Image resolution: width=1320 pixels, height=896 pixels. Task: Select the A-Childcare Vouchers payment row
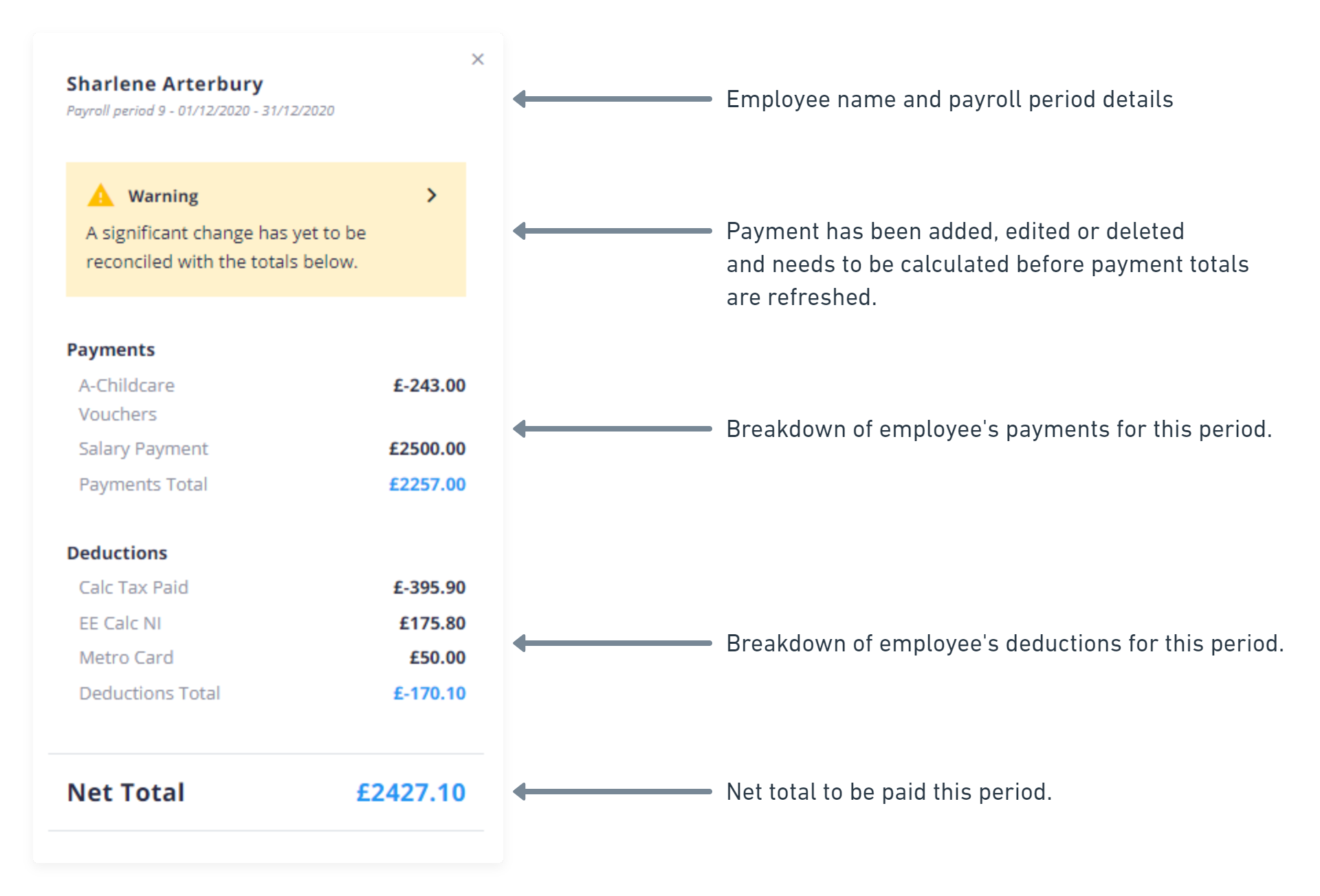272,400
